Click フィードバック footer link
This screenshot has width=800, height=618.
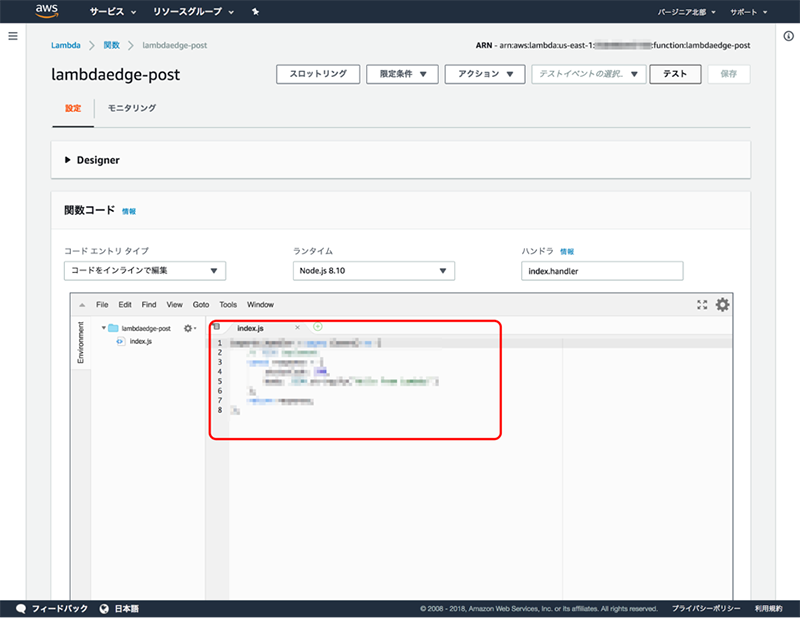tap(60, 608)
